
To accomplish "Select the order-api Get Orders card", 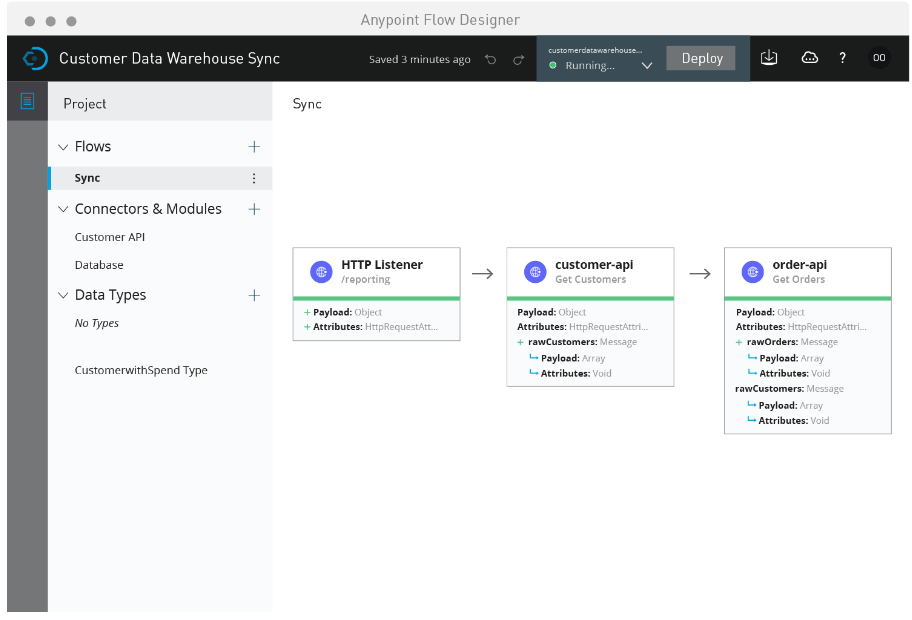I will tap(807, 271).
